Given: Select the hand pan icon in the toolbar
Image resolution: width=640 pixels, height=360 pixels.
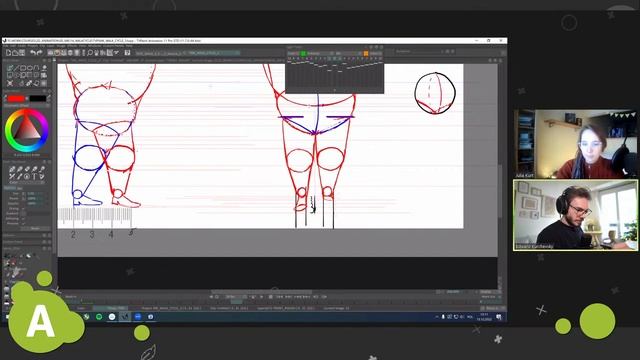Looking at the screenshot, I should [x=96, y=53].
